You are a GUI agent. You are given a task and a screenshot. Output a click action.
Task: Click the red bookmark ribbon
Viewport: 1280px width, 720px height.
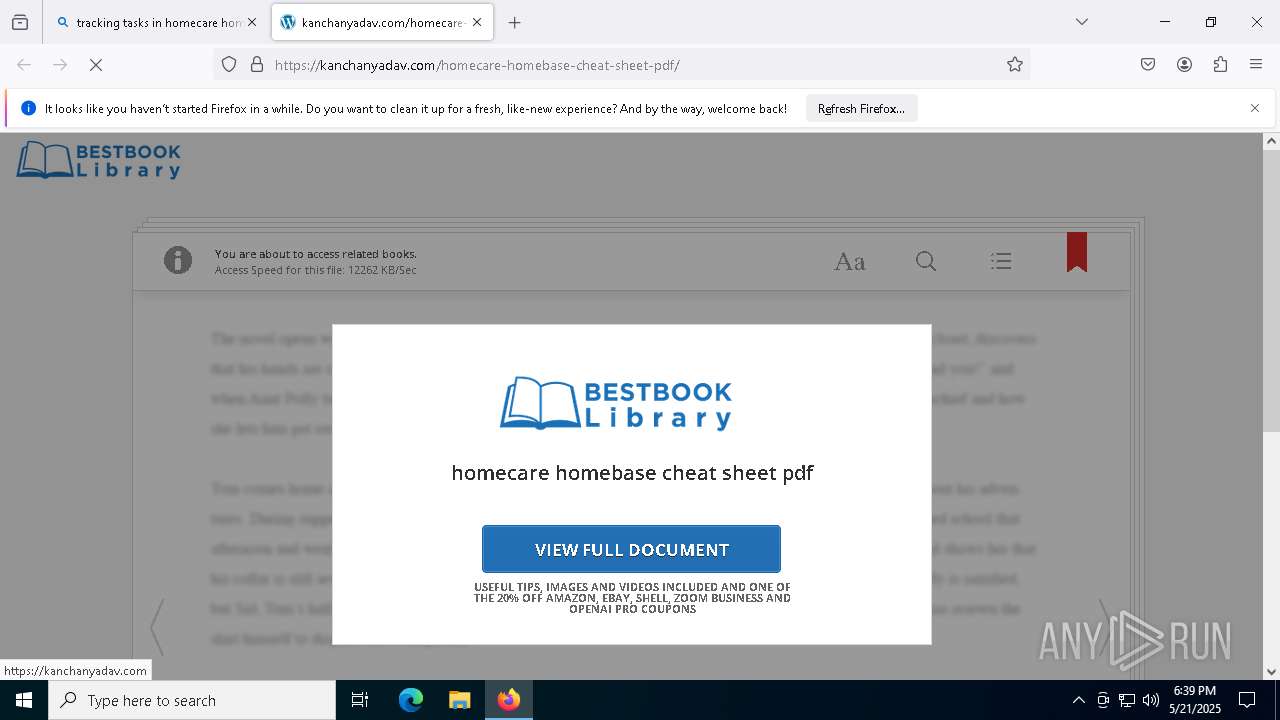click(1077, 252)
